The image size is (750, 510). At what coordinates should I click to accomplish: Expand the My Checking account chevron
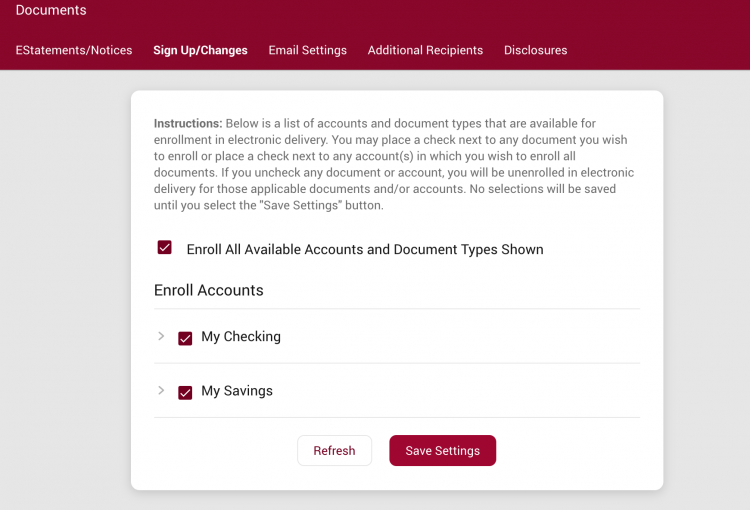161,336
